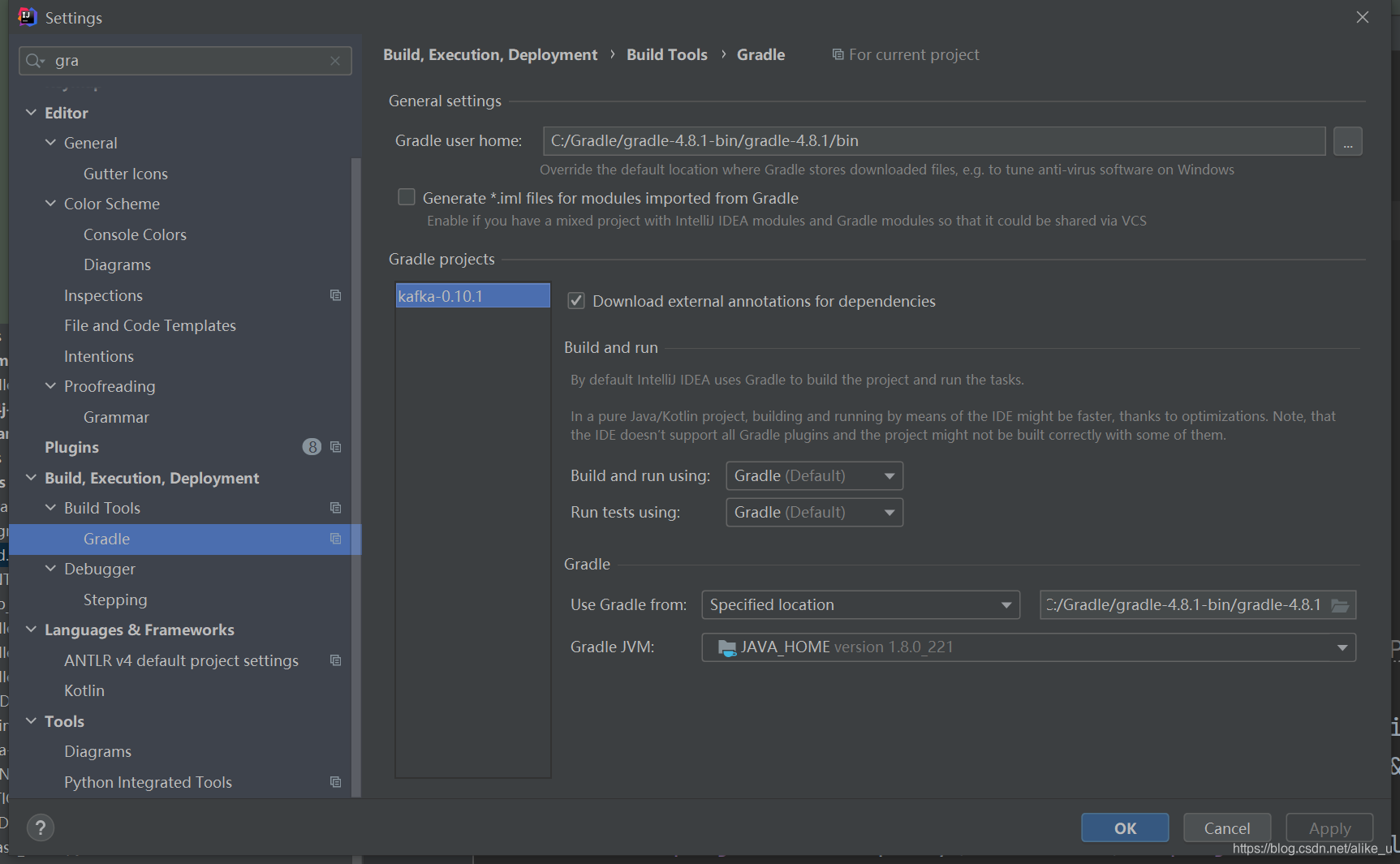Select Console Colors settings page
The width and height of the screenshot is (1400, 864).
(135, 234)
